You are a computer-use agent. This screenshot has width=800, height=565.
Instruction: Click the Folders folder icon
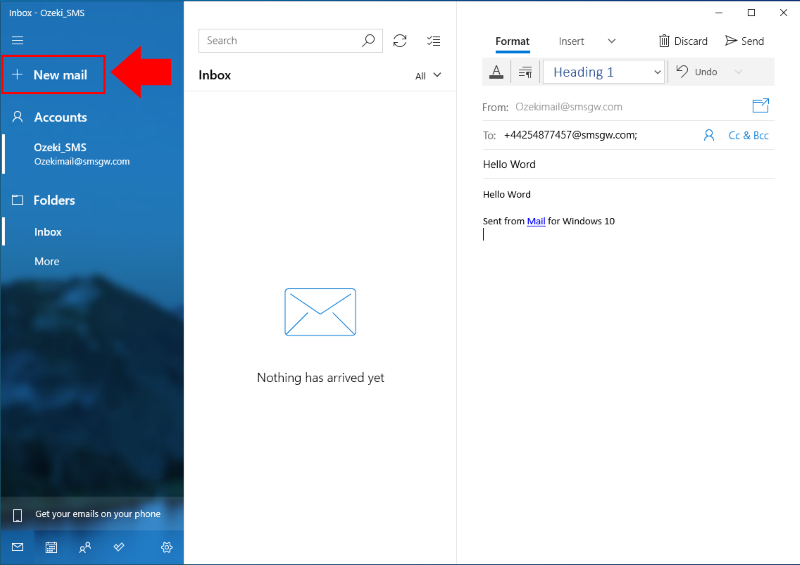(17, 200)
